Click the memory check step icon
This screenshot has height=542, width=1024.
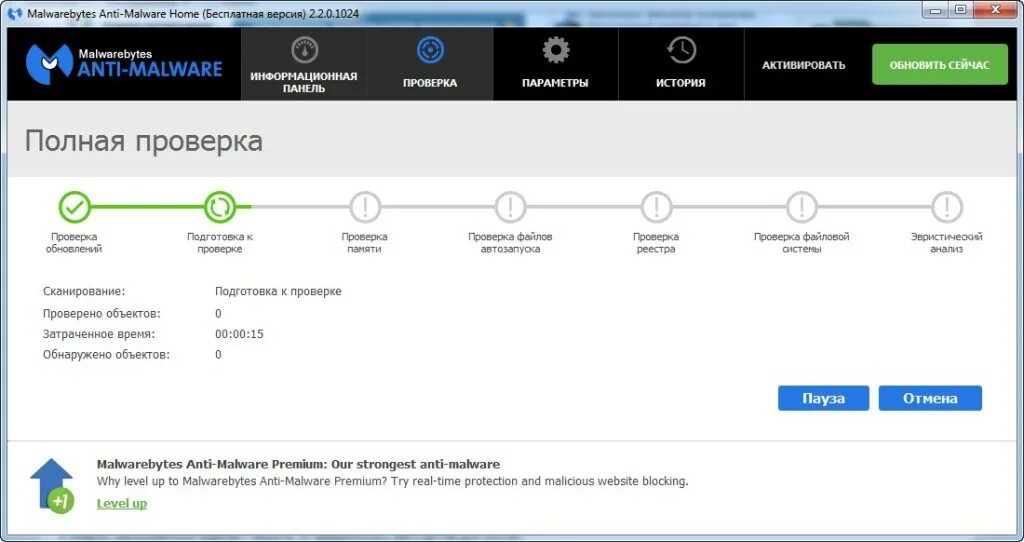[365, 207]
